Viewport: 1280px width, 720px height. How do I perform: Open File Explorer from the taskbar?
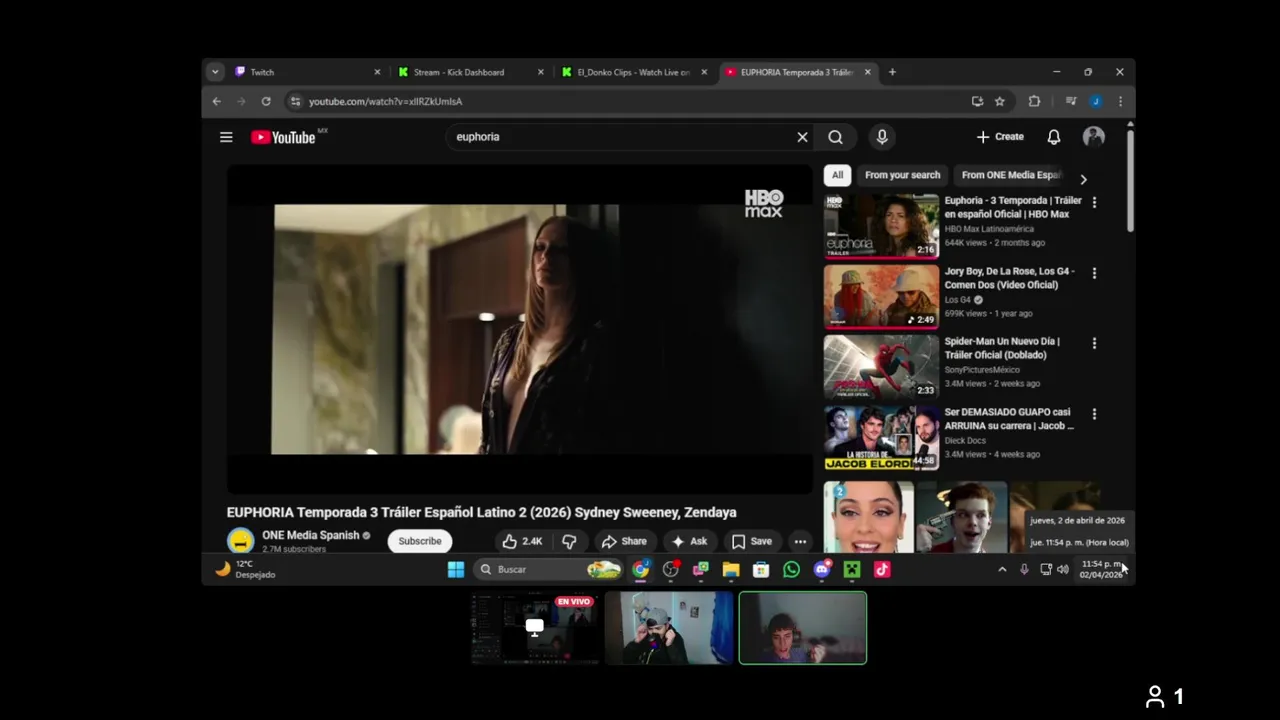731,569
